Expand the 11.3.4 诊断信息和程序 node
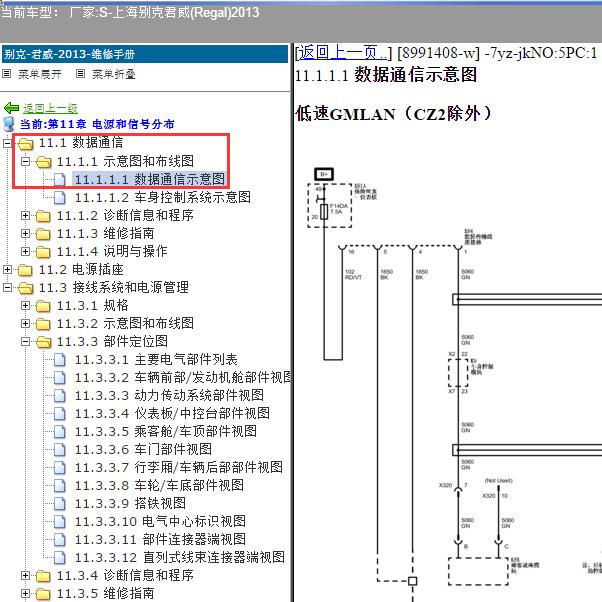The image size is (602, 602). 25,576
